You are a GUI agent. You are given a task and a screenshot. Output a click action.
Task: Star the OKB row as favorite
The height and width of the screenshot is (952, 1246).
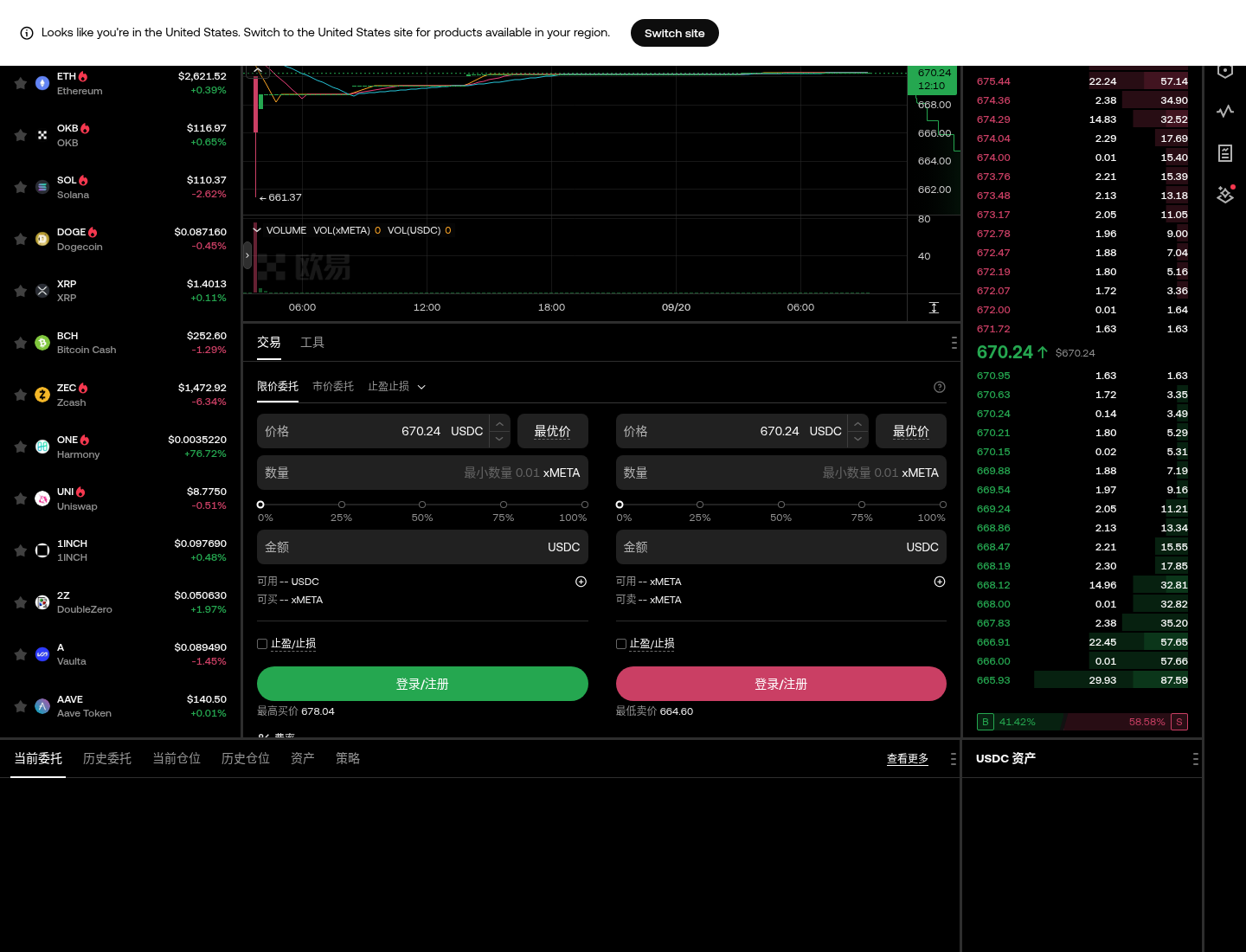pyautogui.click(x=21, y=135)
